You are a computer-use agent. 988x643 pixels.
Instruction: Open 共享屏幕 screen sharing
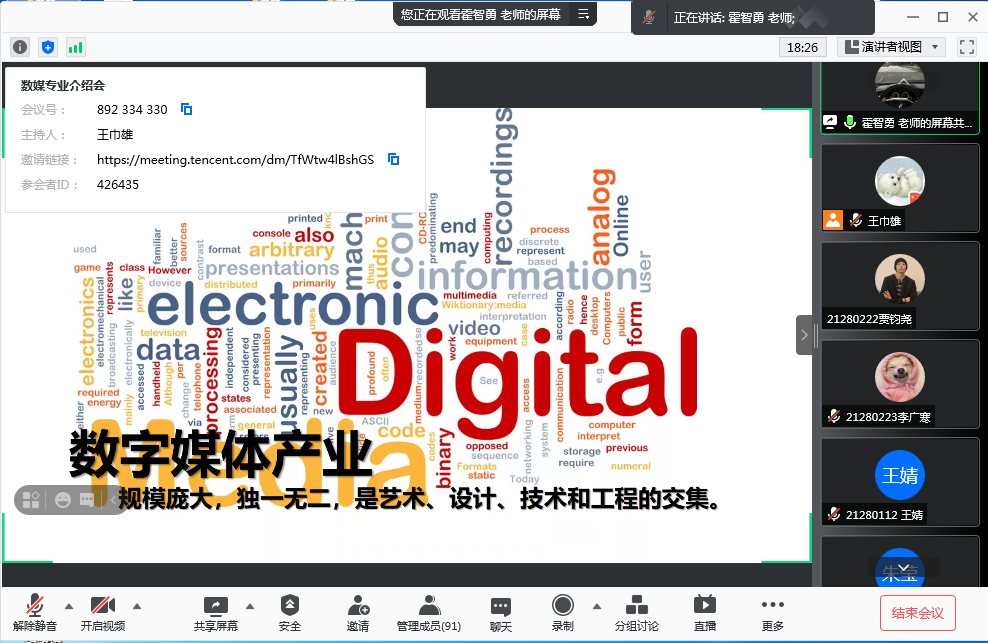[215, 612]
